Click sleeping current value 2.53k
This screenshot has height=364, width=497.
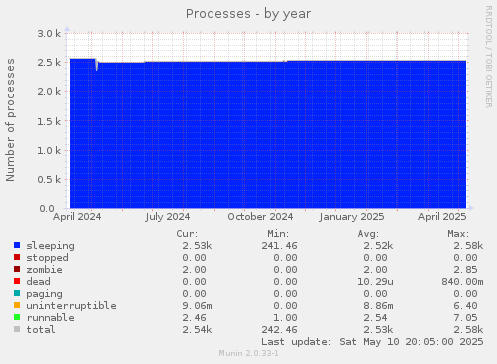click(197, 246)
